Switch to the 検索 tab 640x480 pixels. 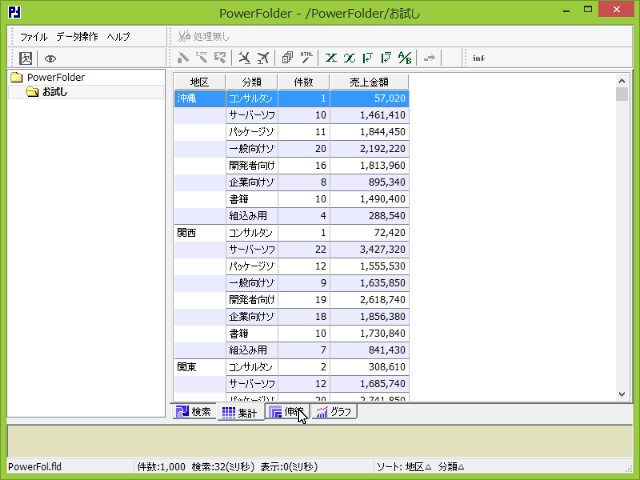coord(193,412)
